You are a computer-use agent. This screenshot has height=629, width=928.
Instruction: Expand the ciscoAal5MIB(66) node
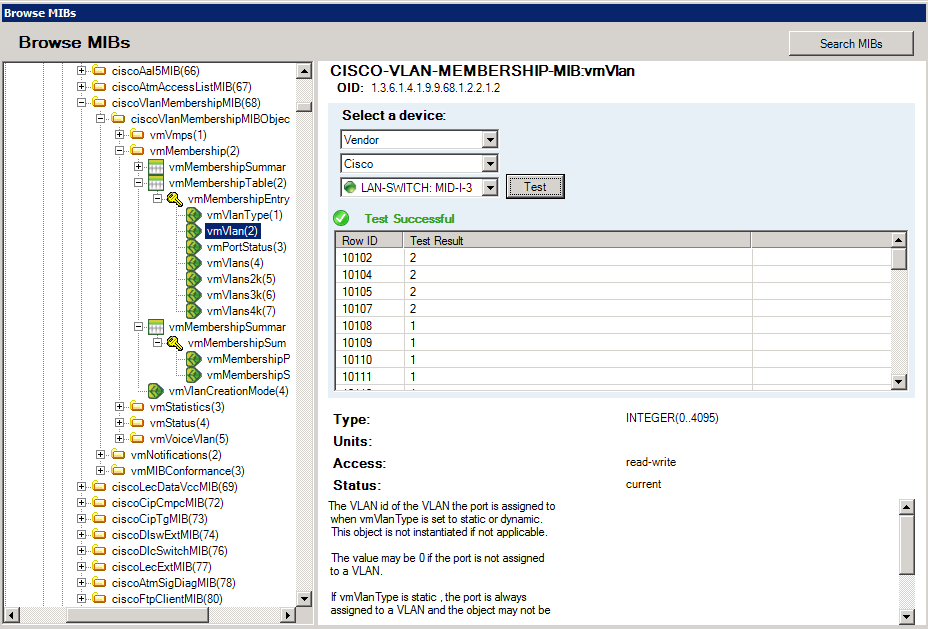click(x=82, y=70)
